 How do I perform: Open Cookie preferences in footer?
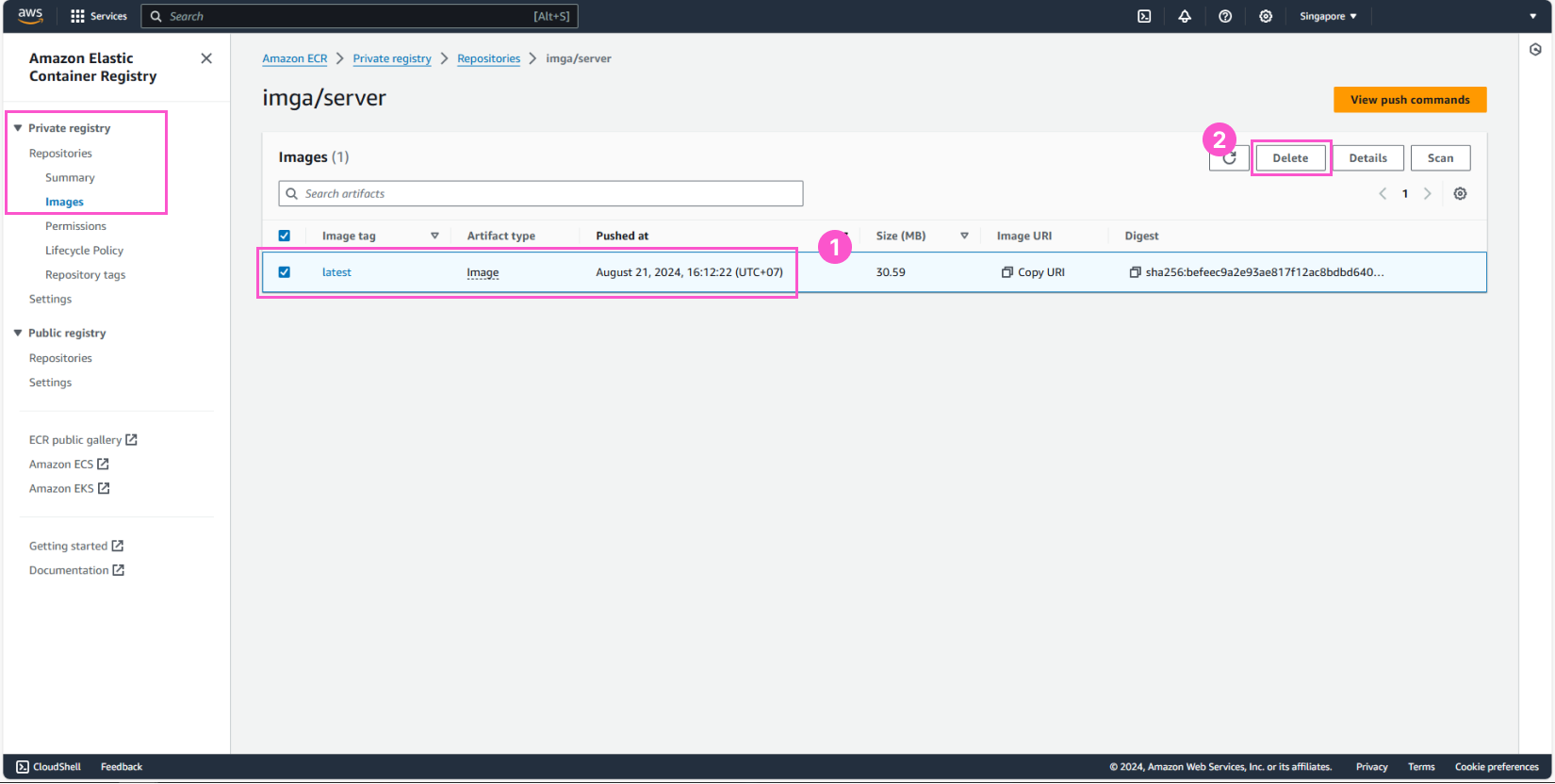pyautogui.click(x=1497, y=767)
